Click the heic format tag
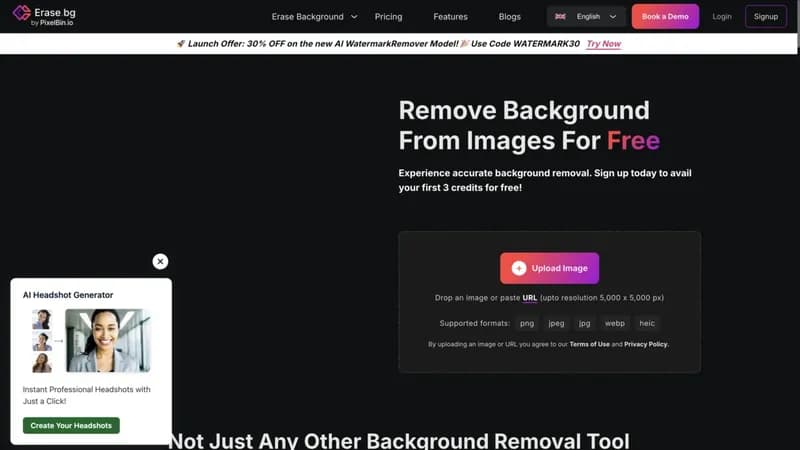800x450 pixels. tap(647, 323)
